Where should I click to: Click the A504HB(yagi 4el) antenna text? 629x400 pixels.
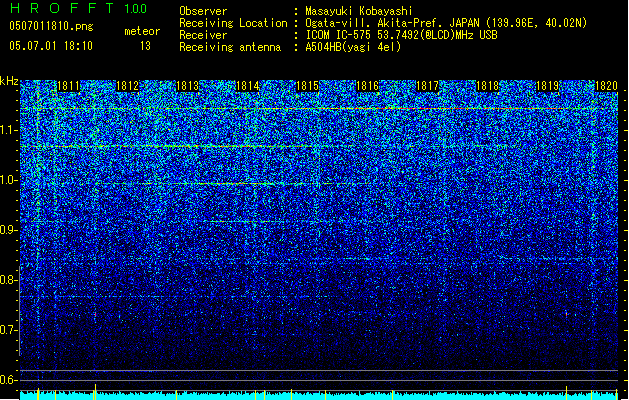pyautogui.click(x=353, y=47)
